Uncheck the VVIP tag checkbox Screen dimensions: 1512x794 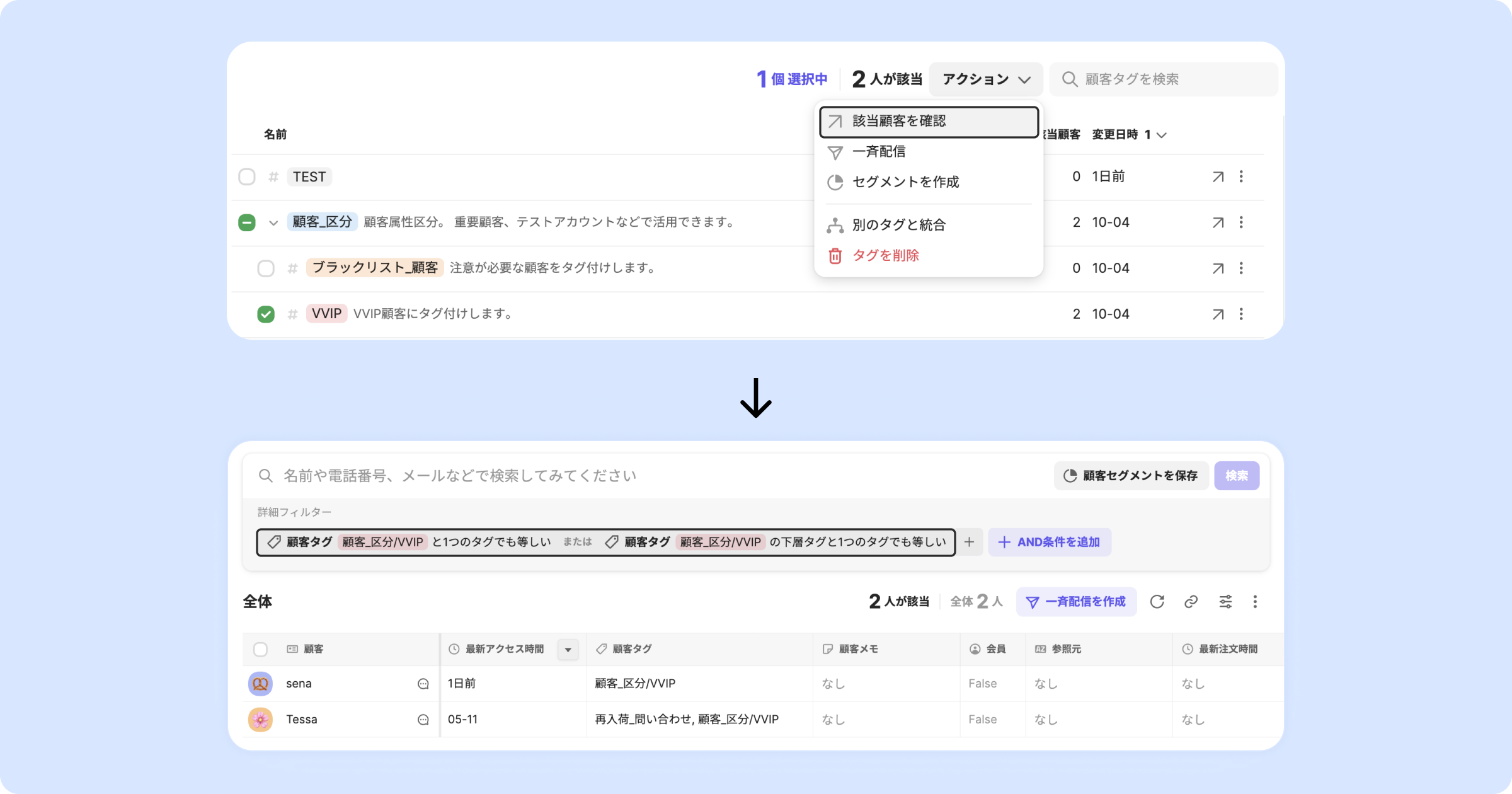pyautogui.click(x=266, y=314)
